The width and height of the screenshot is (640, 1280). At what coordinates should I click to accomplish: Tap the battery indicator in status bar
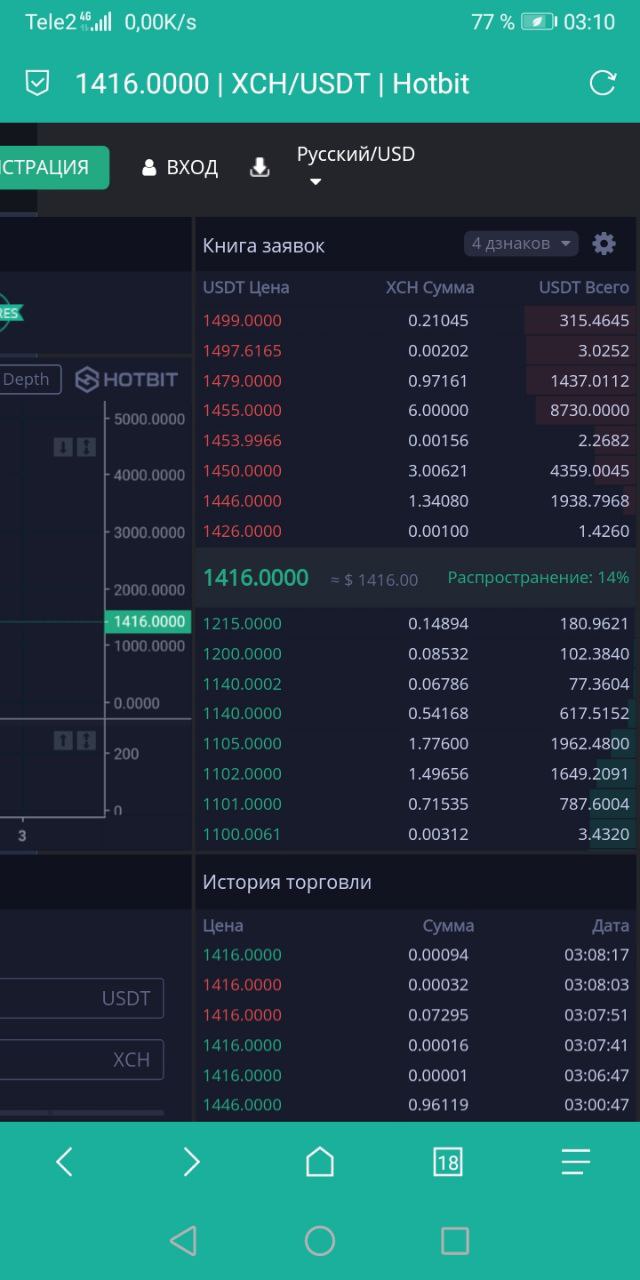(538, 22)
